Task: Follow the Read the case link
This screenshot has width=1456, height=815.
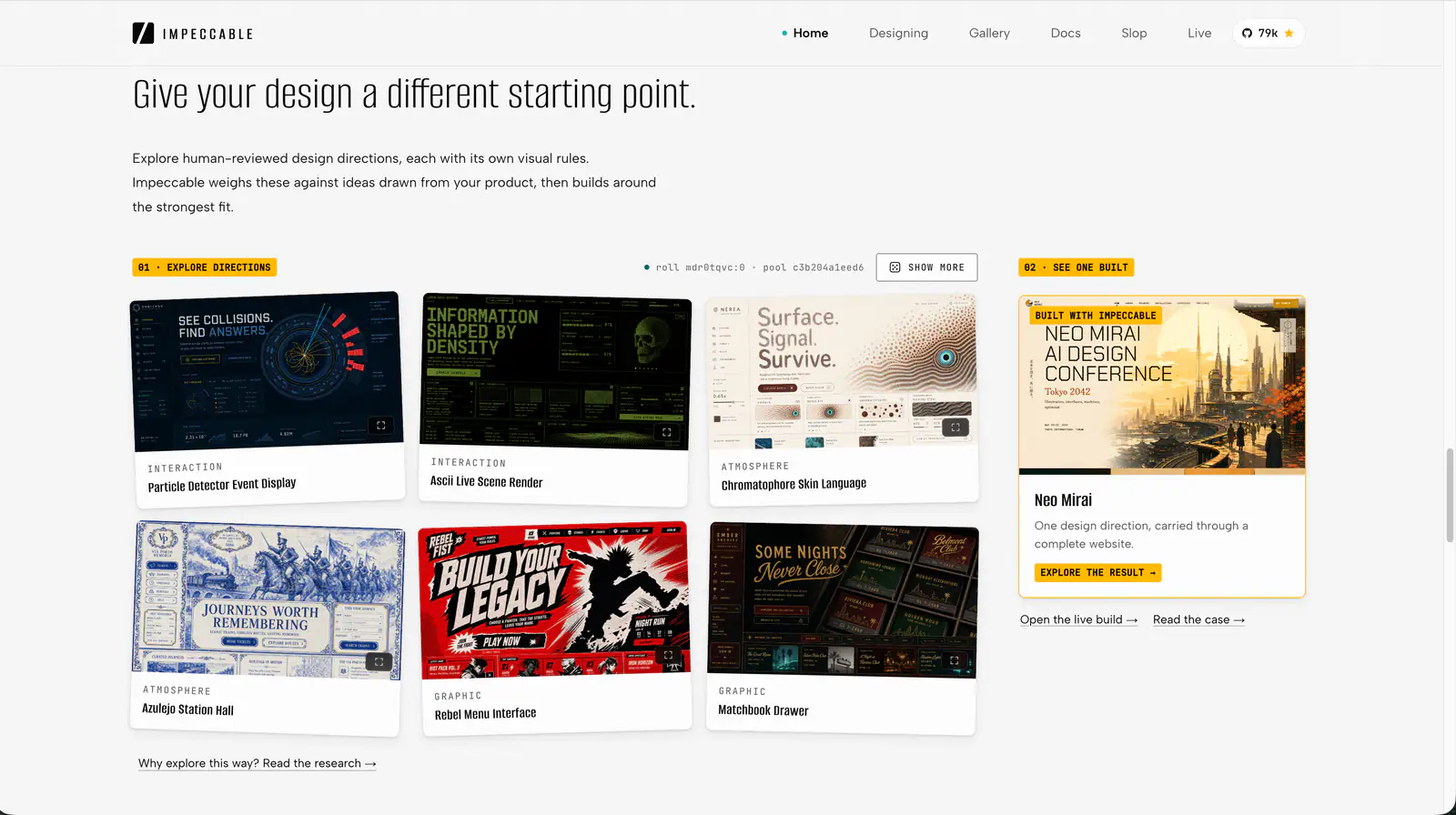Action: click(x=1198, y=619)
